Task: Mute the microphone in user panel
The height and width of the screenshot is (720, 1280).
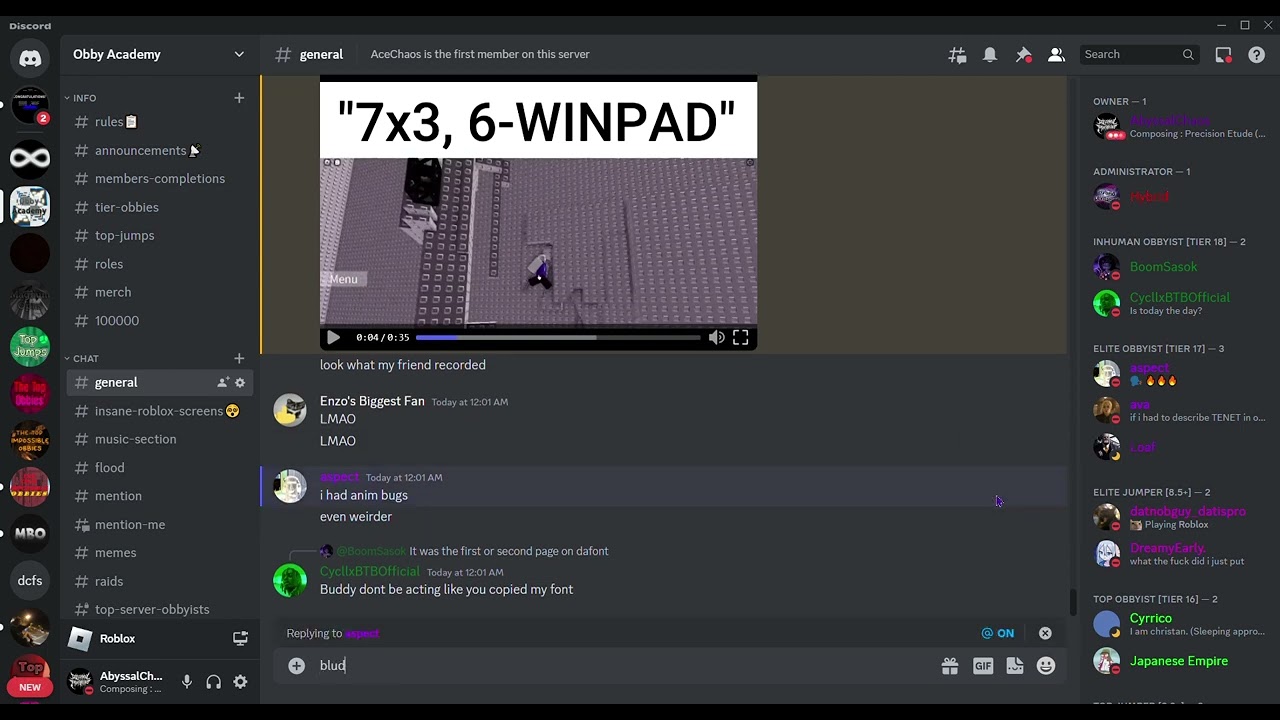Action: (187, 682)
